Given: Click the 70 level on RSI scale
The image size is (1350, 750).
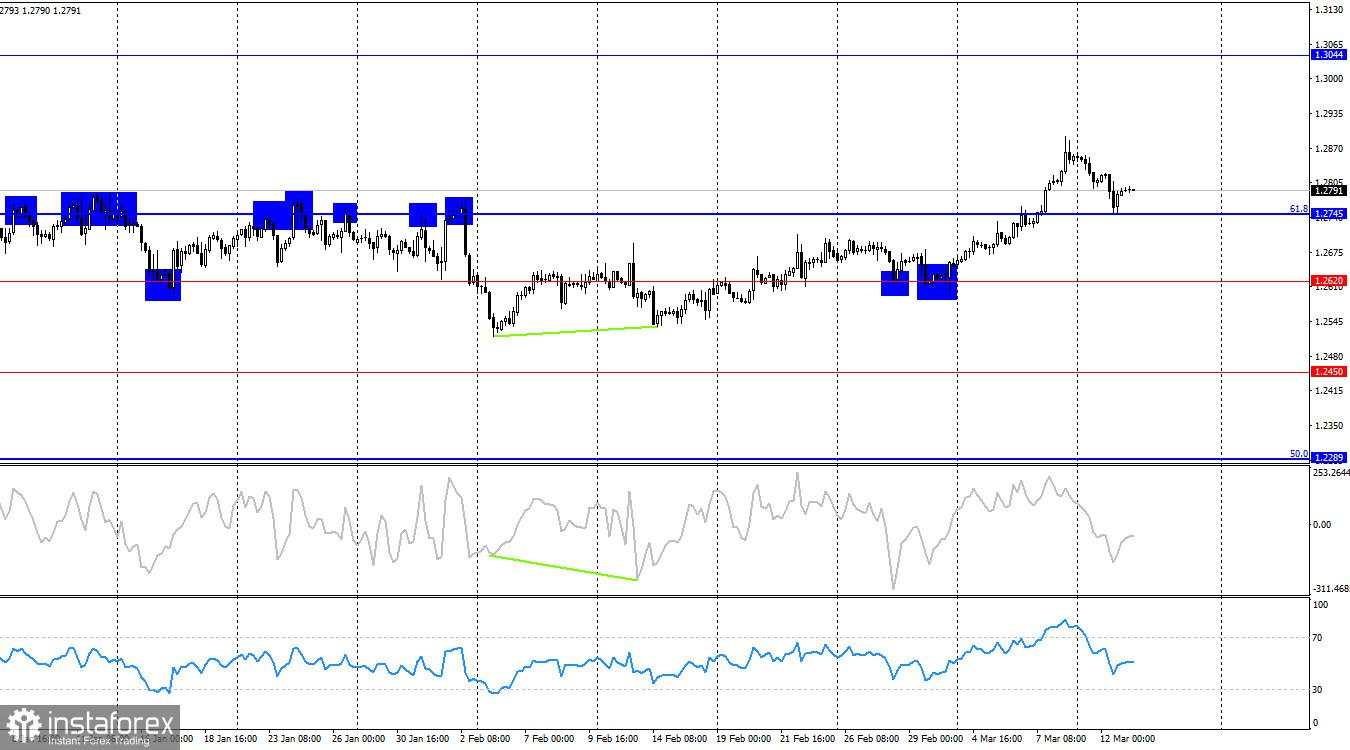Looking at the screenshot, I should click(1319, 637).
